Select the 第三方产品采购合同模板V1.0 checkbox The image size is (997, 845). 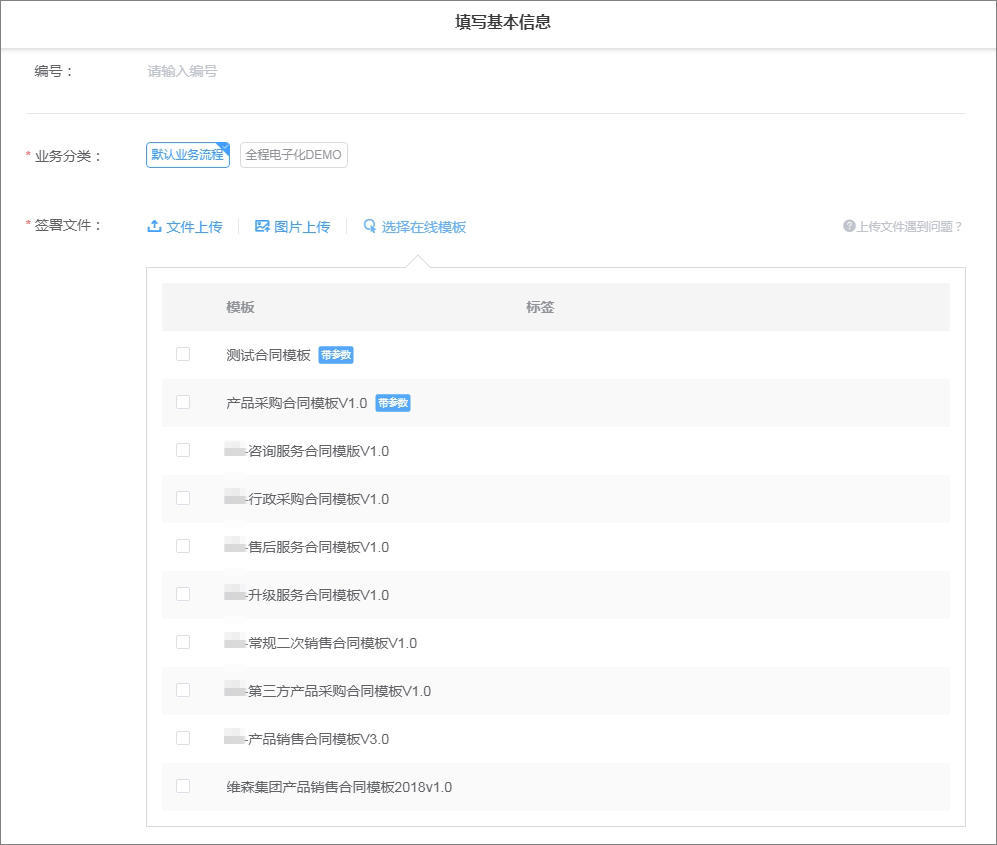(183, 690)
